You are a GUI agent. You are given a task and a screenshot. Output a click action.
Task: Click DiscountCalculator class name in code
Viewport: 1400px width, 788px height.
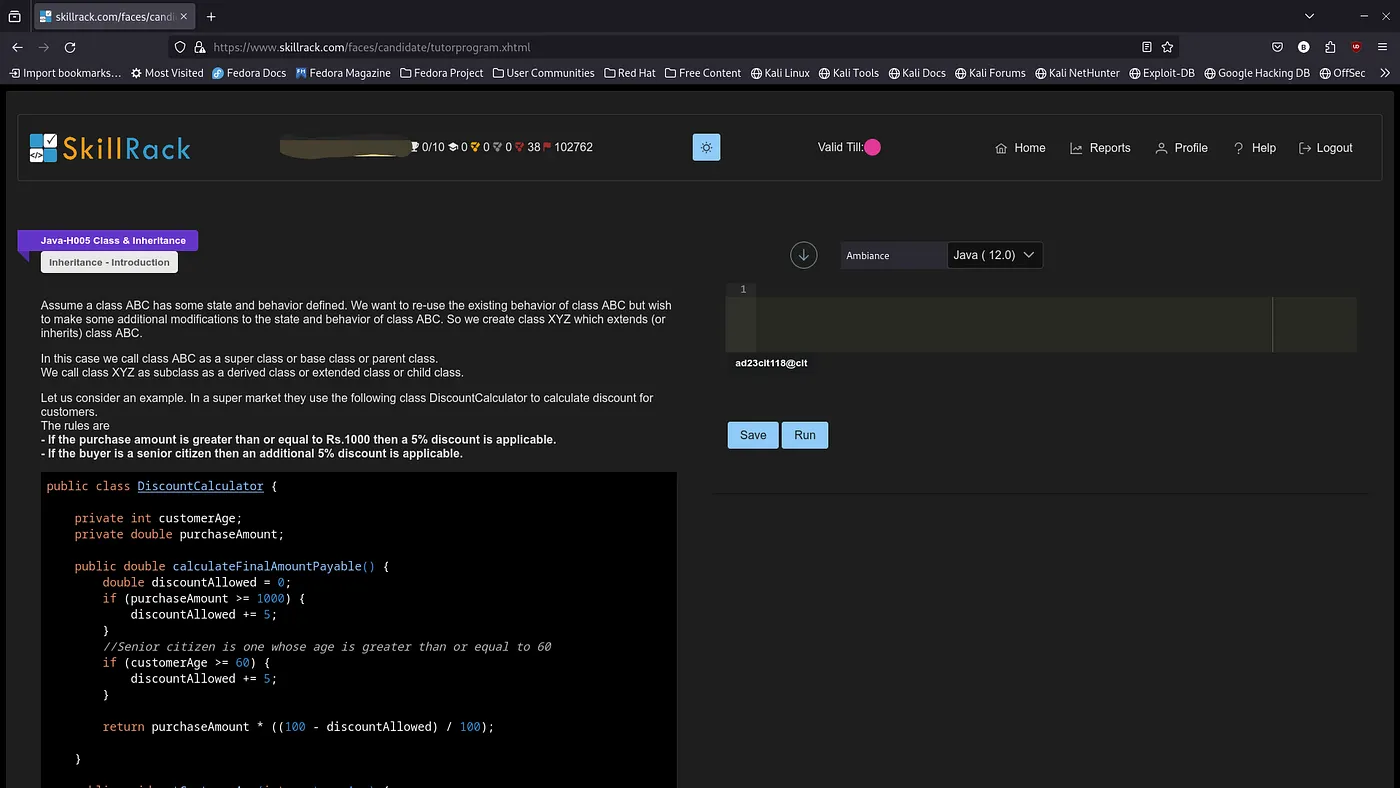[x=200, y=486]
